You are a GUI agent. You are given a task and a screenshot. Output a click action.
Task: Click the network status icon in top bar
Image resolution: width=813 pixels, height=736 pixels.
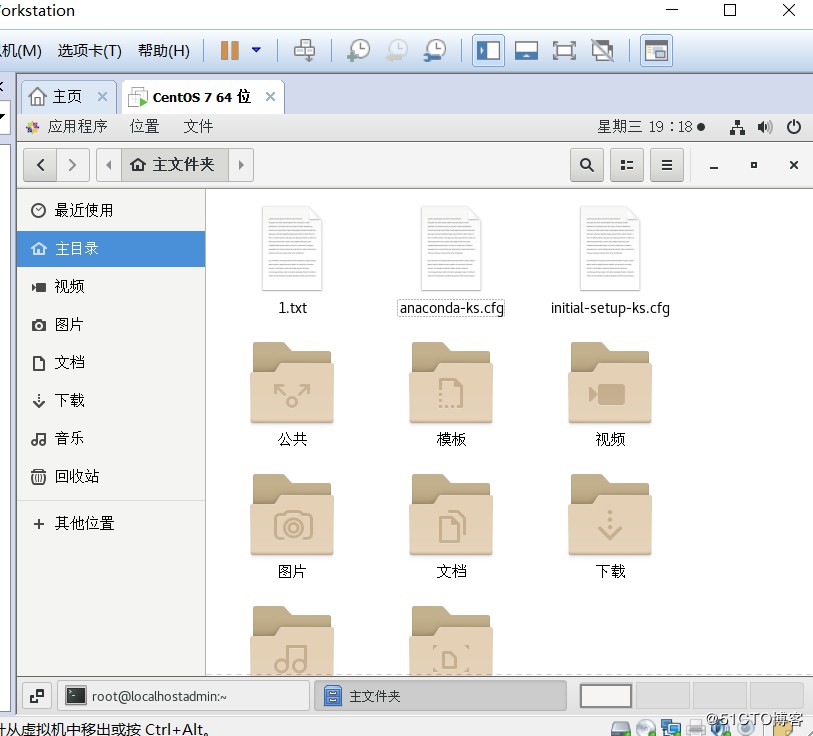[x=737, y=127]
